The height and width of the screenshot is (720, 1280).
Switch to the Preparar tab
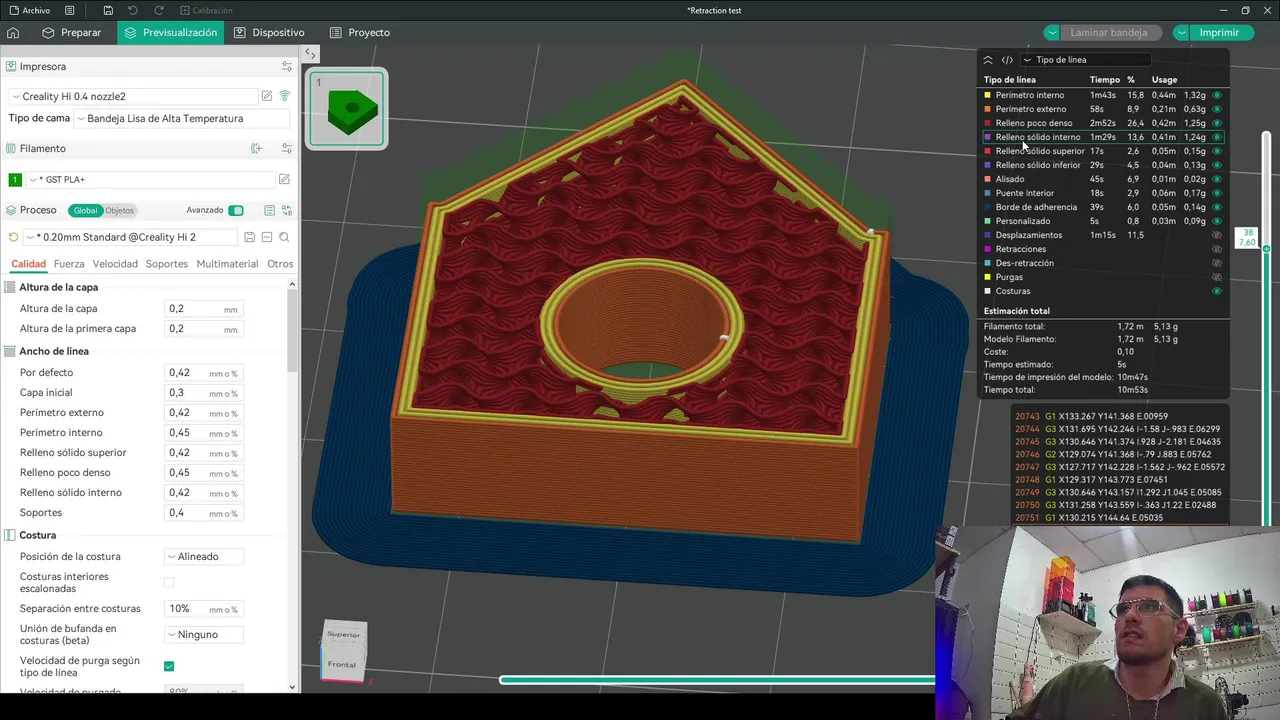pyautogui.click(x=71, y=32)
